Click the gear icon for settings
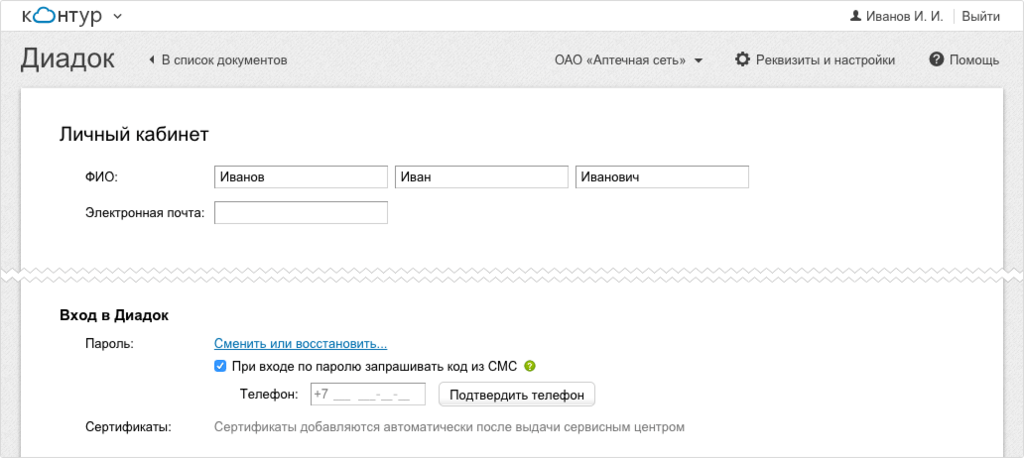This screenshot has width=1024, height=458. [742, 60]
